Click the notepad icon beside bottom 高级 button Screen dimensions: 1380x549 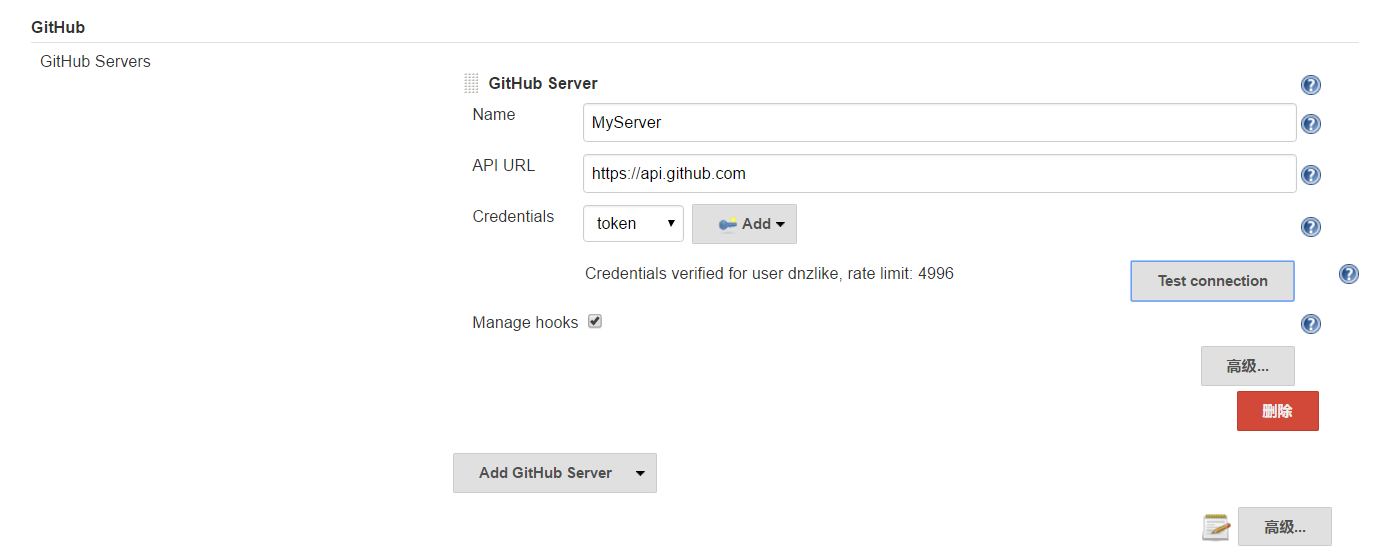[1216, 527]
